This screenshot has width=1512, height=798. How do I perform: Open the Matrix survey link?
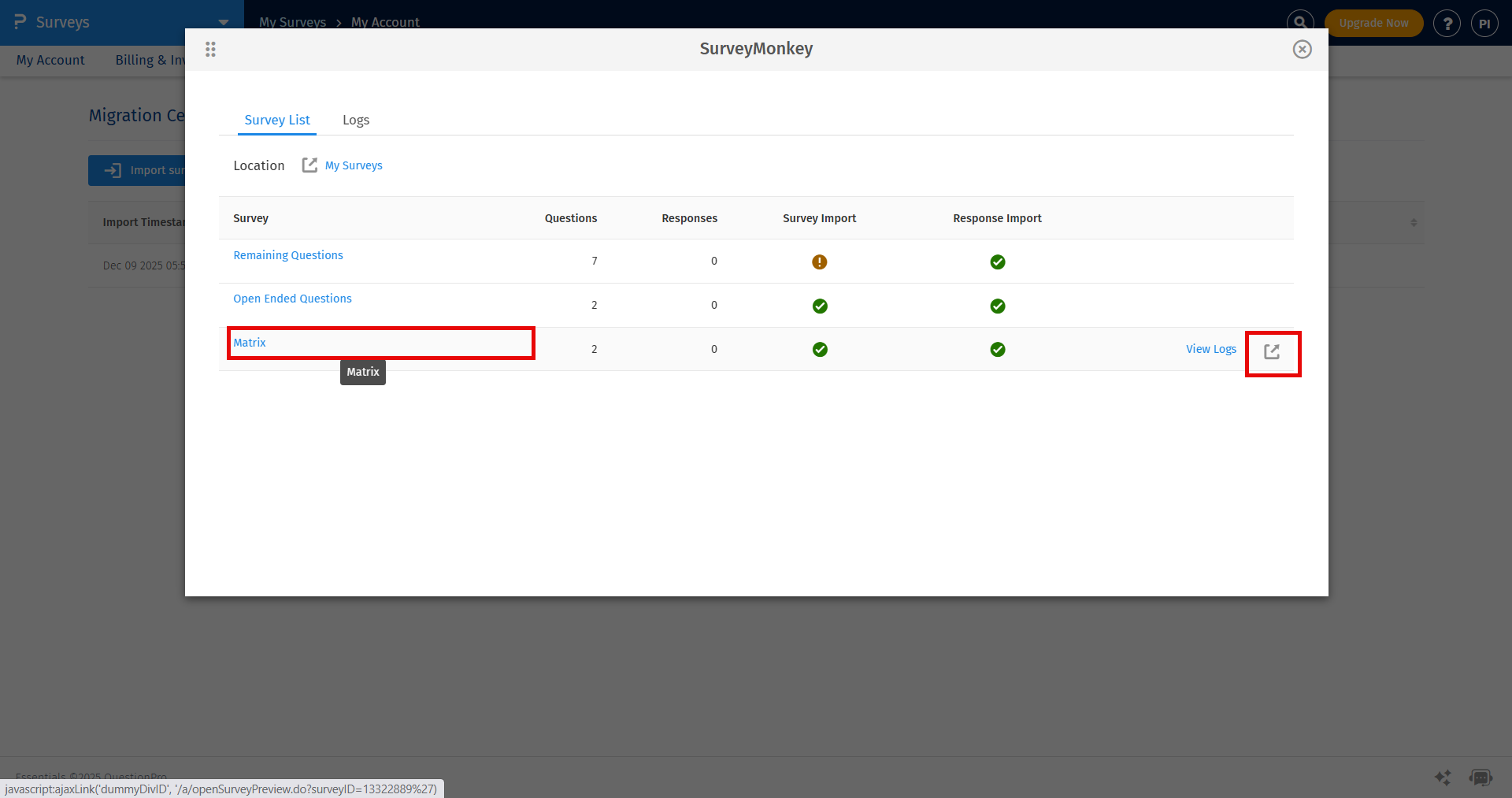point(250,343)
